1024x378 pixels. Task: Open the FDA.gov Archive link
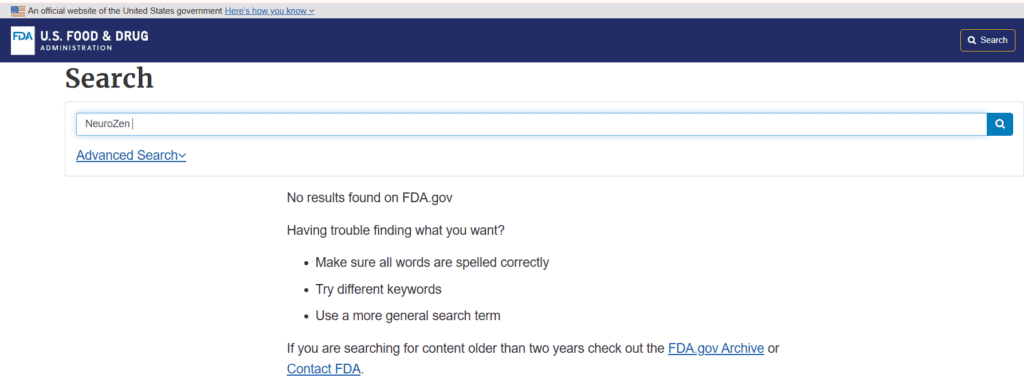pyautogui.click(x=716, y=348)
